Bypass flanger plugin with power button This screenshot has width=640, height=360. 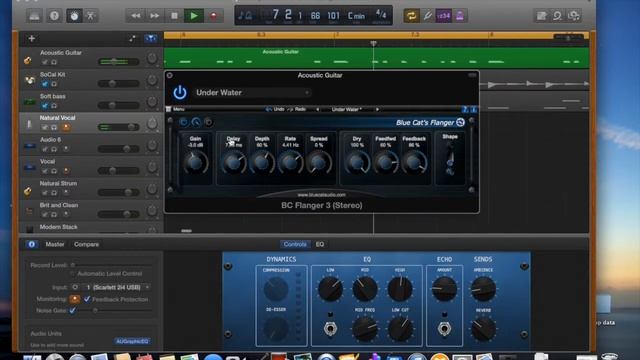[x=180, y=93]
